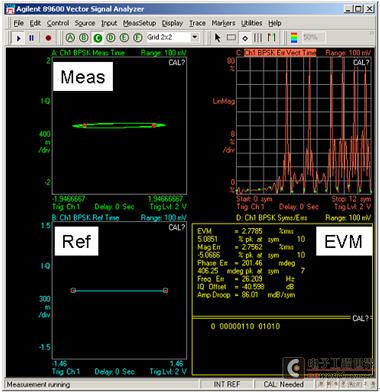Pause the running measurement

tap(32, 38)
